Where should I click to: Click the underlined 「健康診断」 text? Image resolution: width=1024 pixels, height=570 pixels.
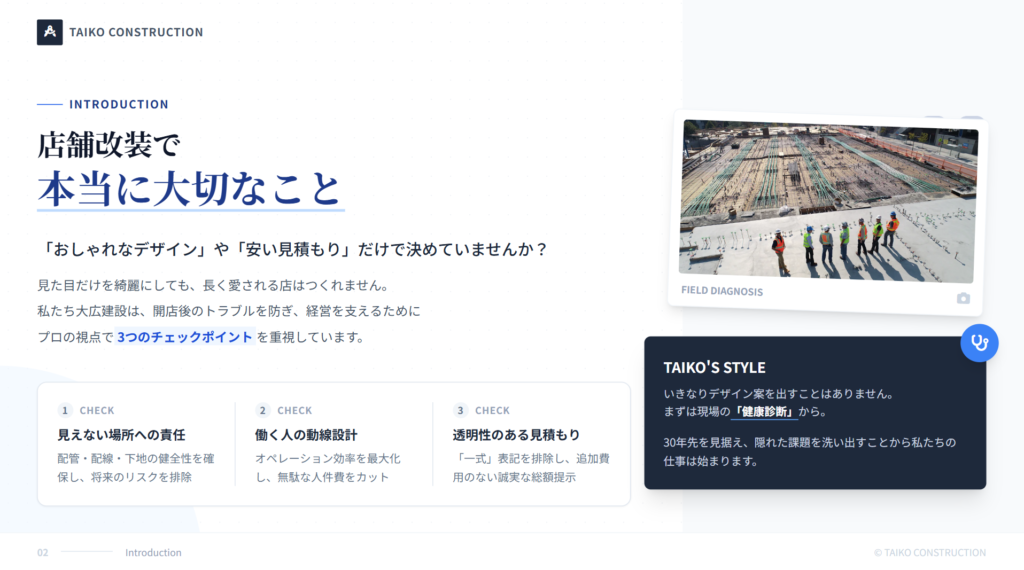[x=764, y=411]
